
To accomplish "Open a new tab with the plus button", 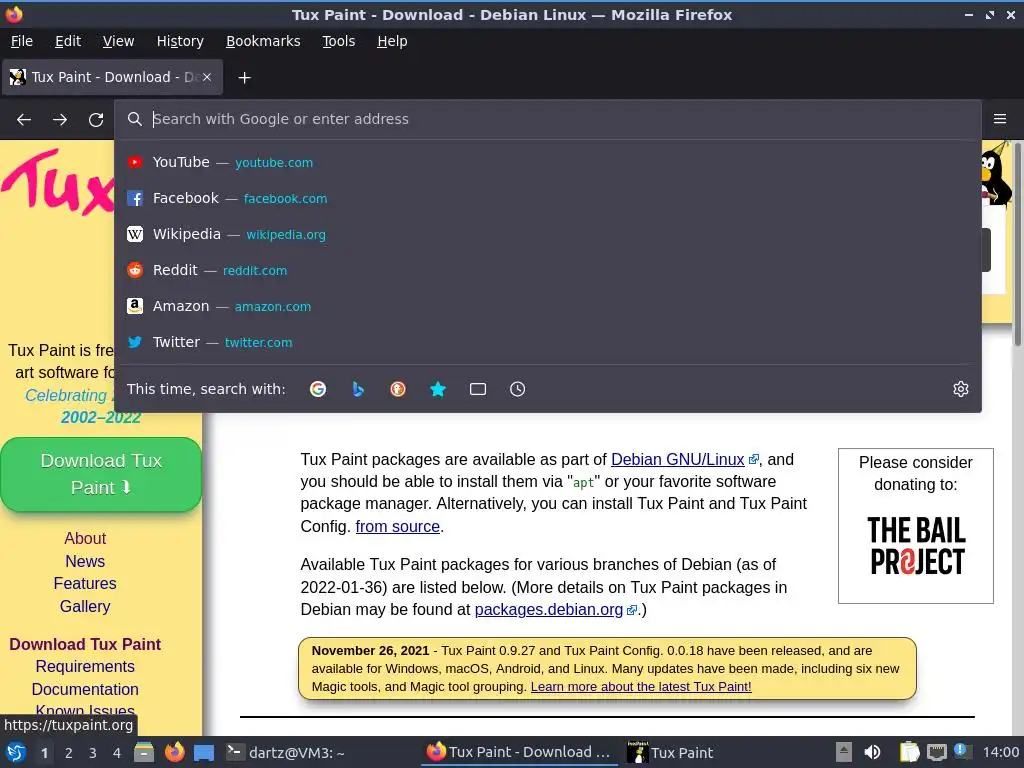I will pos(244,78).
